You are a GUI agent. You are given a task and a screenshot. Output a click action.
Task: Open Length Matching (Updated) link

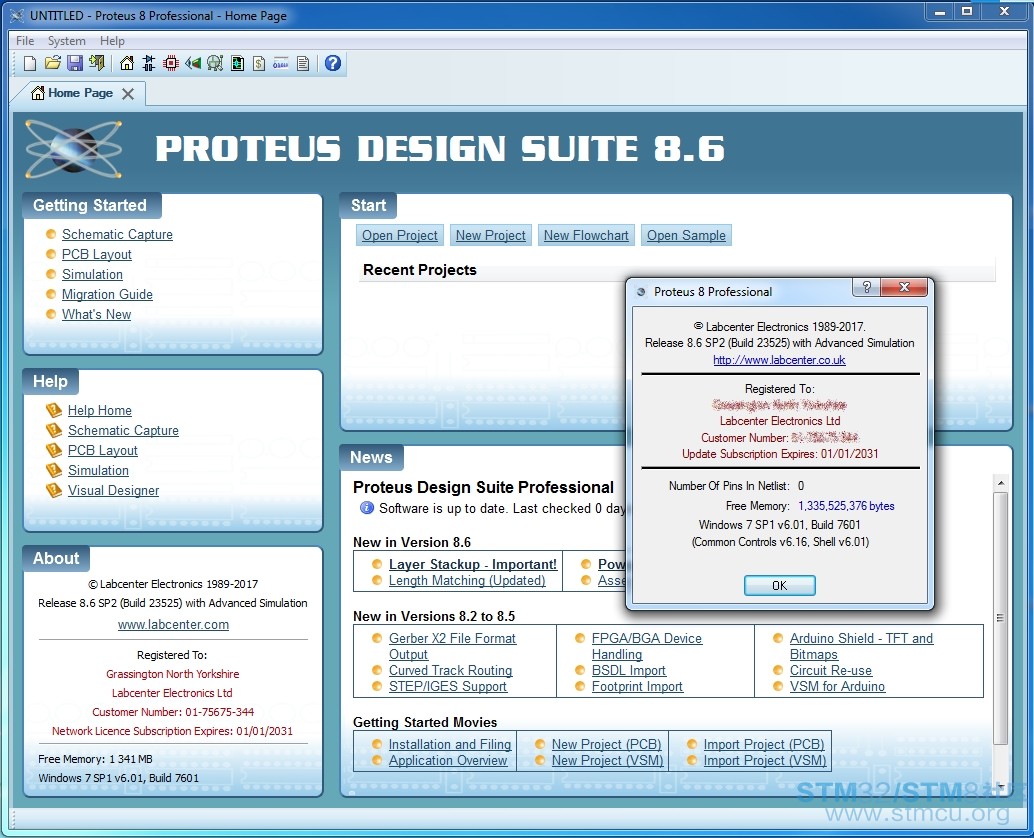click(x=467, y=581)
